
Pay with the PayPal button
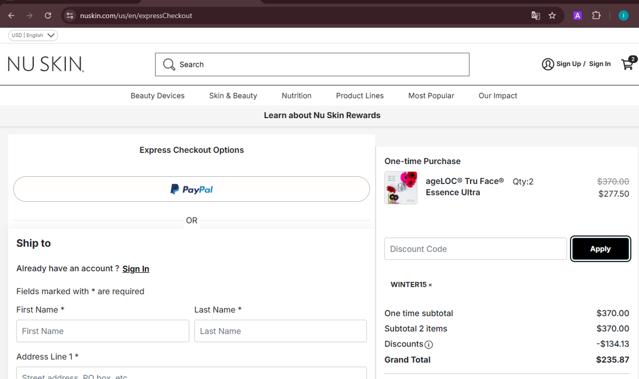tap(192, 189)
